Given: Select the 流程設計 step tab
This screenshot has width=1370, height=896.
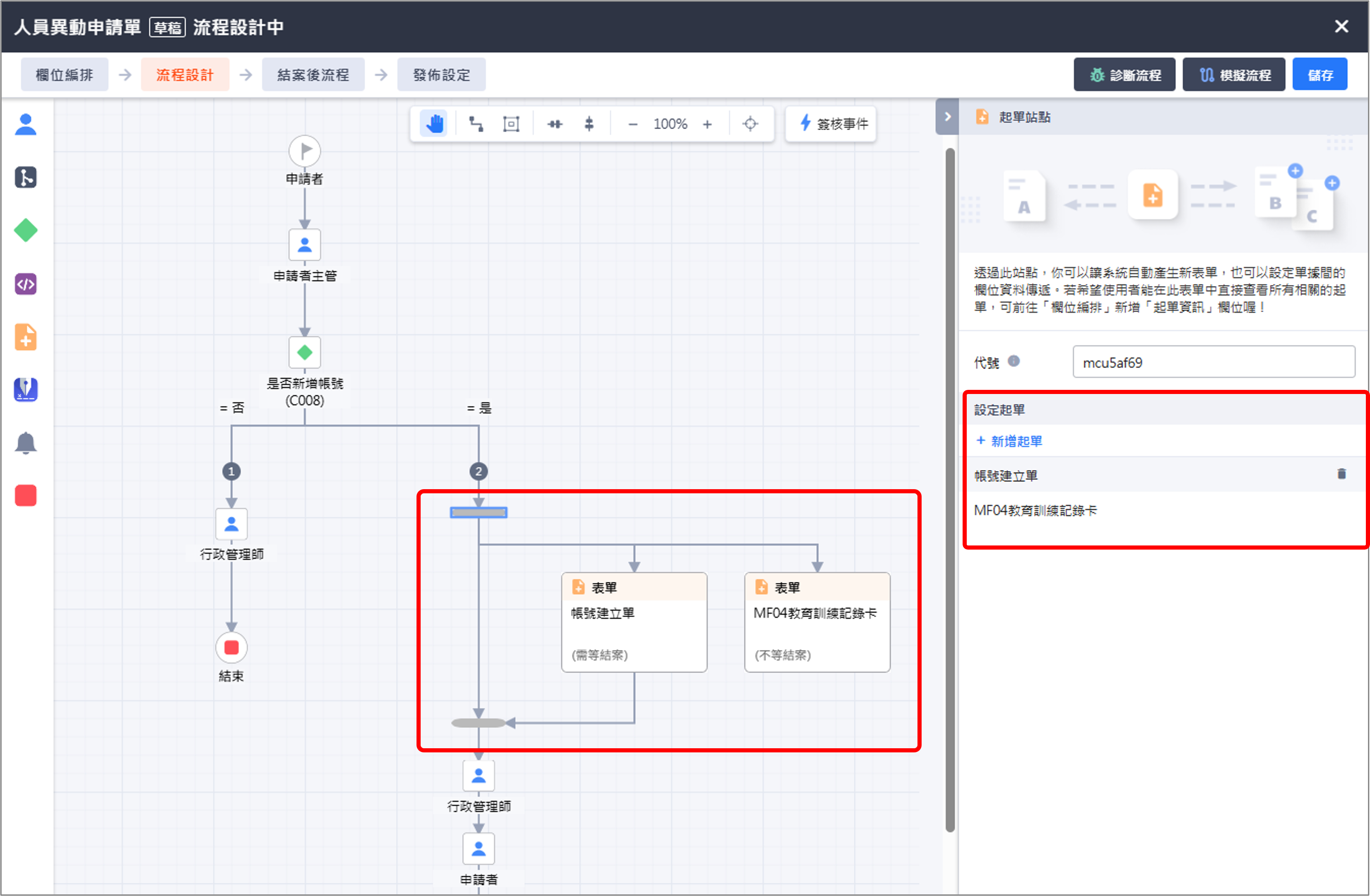Looking at the screenshot, I should pos(185,75).
